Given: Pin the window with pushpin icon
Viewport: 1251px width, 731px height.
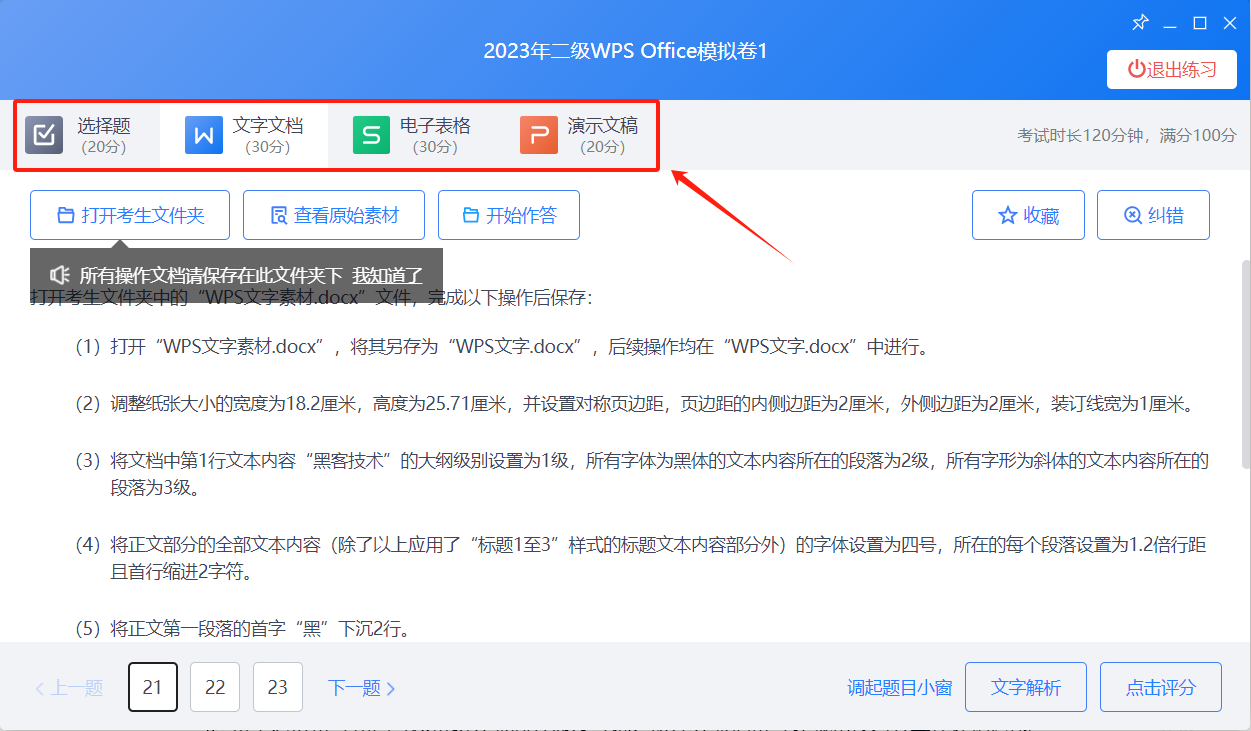Looking at the screenshot, I should tap(1140, 23).
